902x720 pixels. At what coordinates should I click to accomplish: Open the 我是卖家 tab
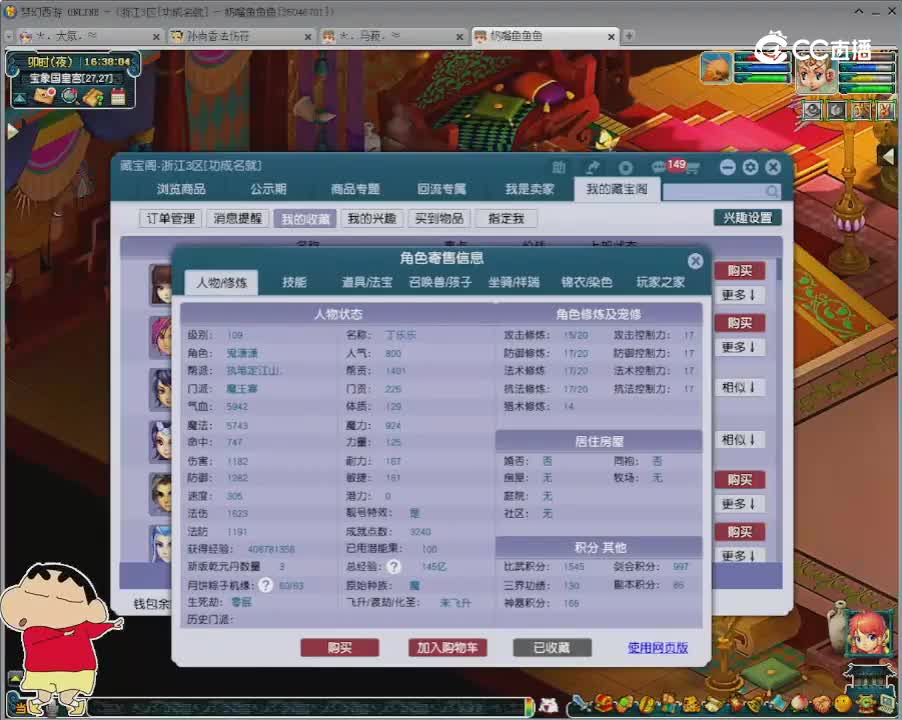[530, 189]
